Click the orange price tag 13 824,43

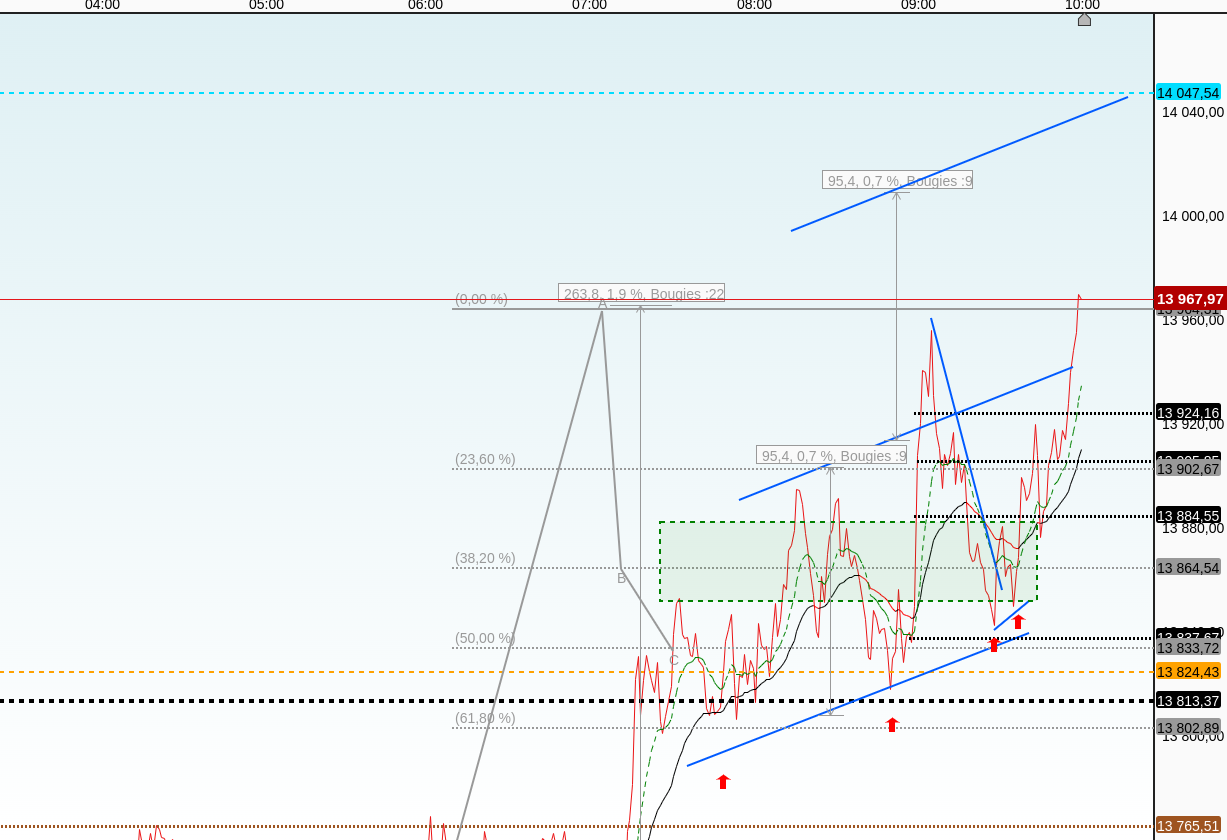point(1188,671)
